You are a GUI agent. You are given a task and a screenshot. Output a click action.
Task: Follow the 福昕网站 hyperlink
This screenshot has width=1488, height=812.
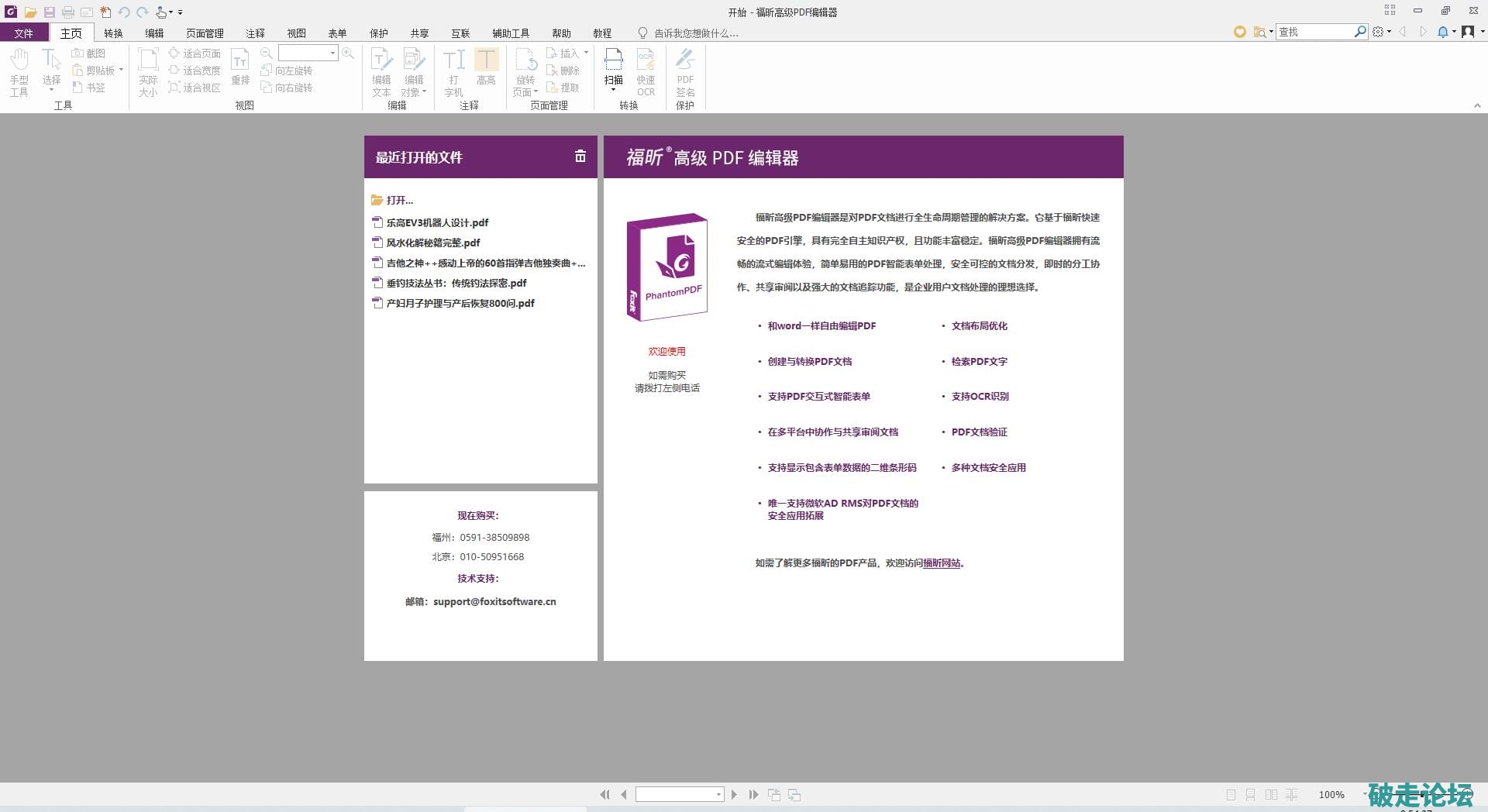[x=941, y=563]
